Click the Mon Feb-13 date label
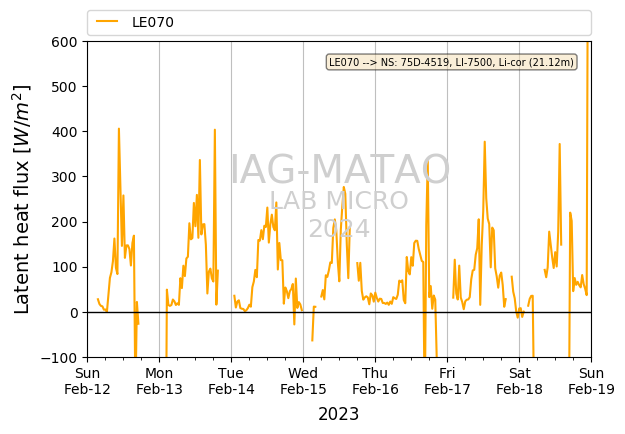This screenshot has width=625, height=434. click(159, 381)
